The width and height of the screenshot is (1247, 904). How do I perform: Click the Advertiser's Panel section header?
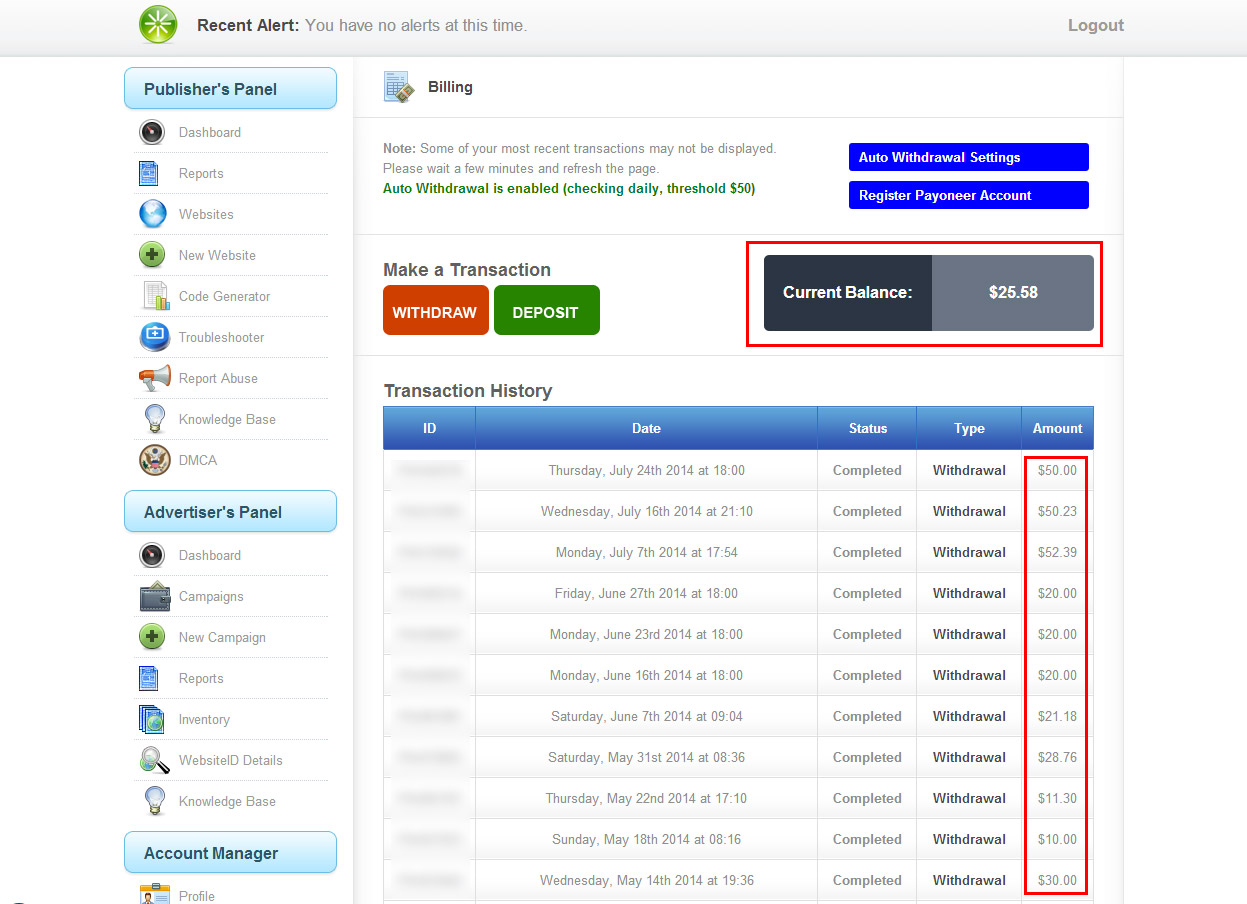(x=230, y=511)
